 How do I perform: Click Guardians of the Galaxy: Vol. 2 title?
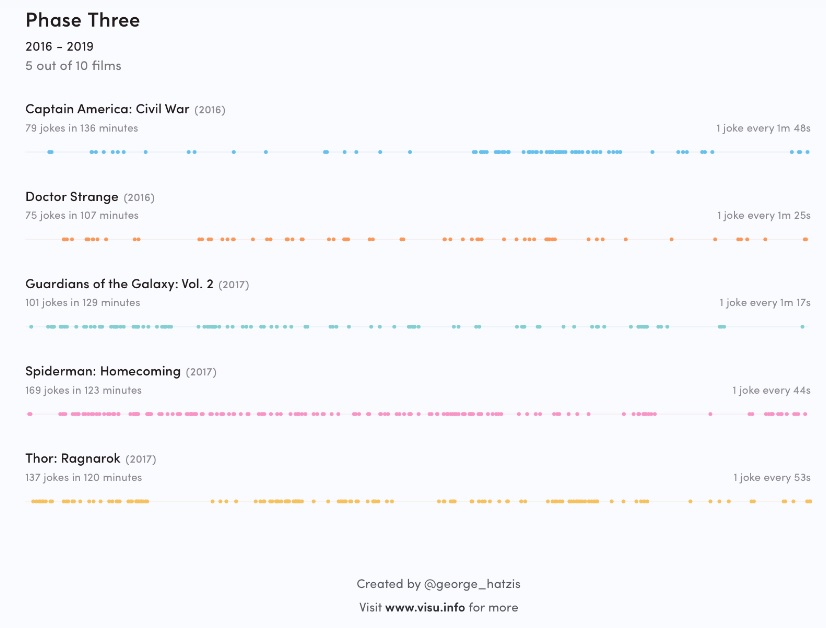(x=119, y=284)
